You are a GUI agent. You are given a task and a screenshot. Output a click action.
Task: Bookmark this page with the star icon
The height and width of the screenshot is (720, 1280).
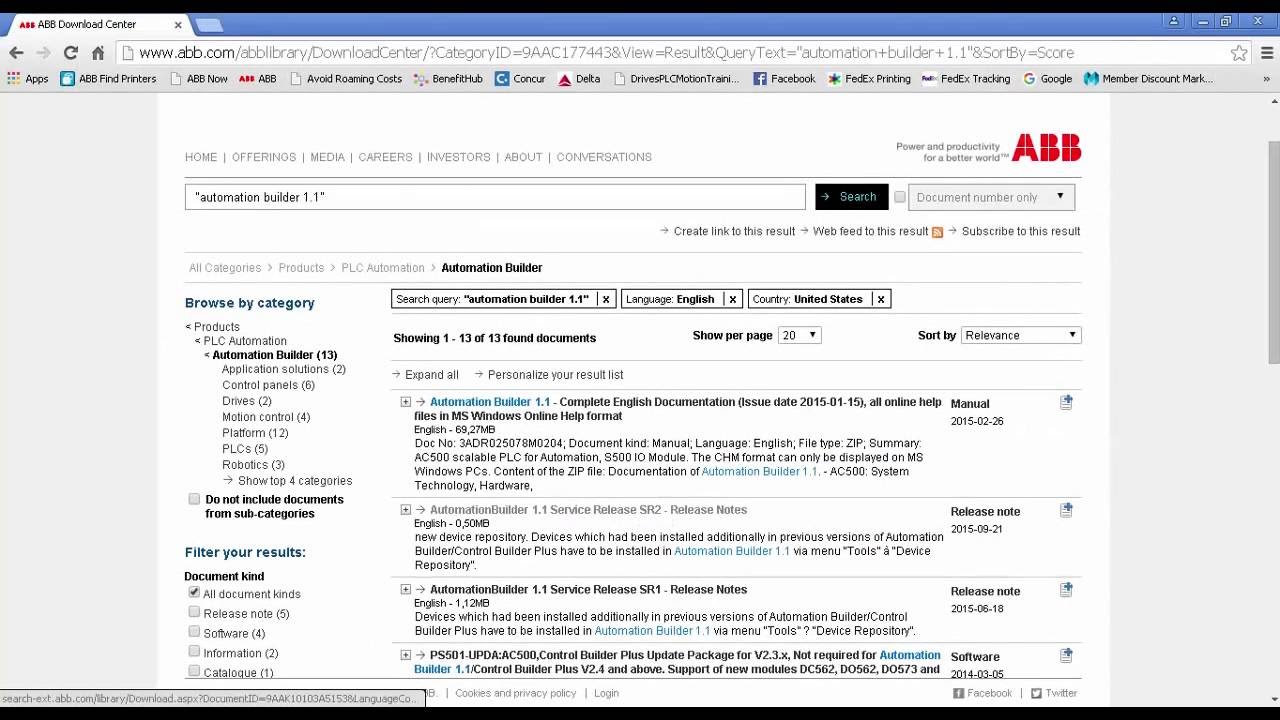pos(1239,53)
